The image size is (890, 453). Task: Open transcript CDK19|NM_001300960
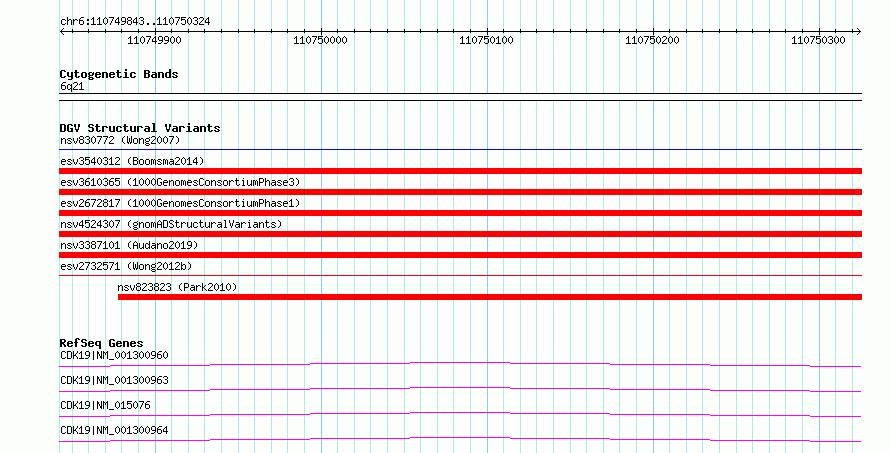pos(114,355)
